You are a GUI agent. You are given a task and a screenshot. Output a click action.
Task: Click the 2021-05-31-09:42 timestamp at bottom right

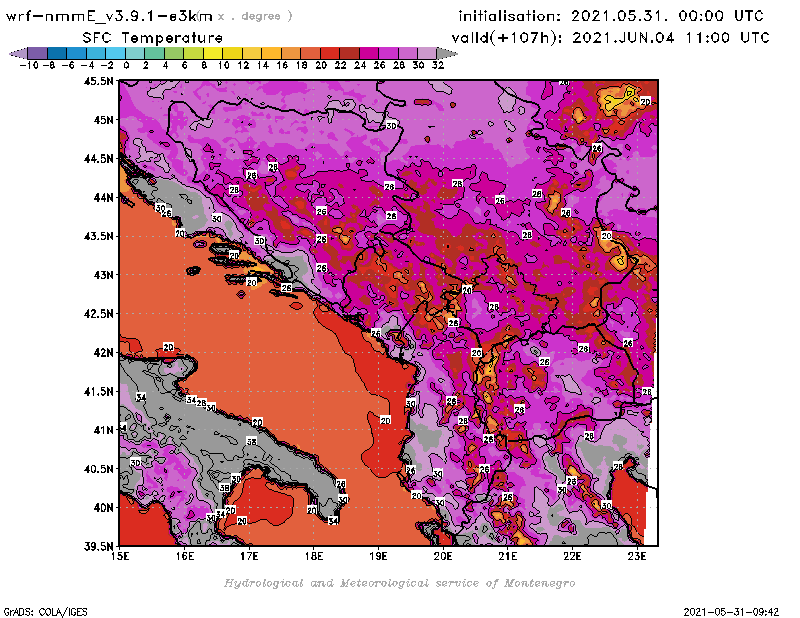pyautogui.click(x=733, y=610)
